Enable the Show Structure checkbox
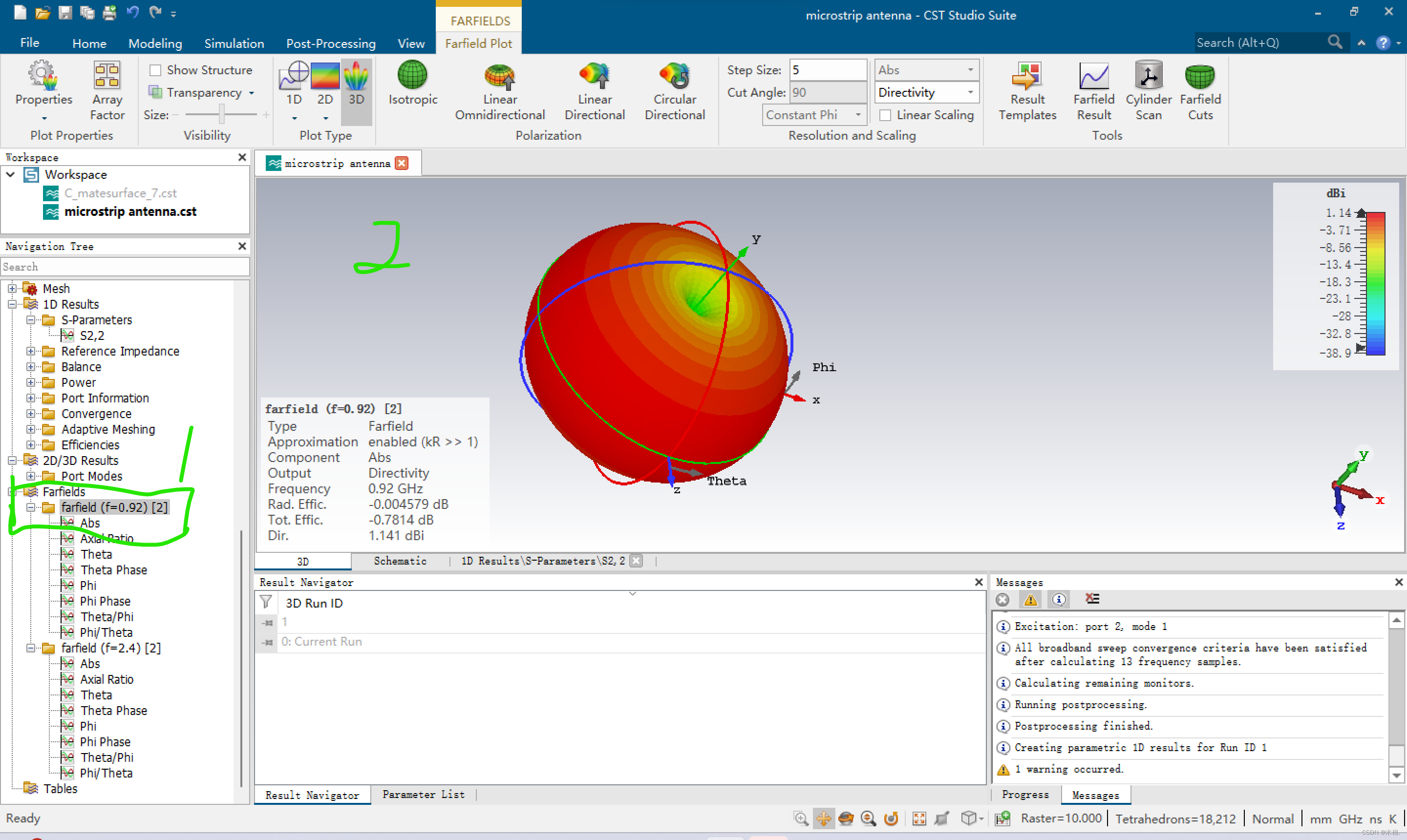Image resolution: width=1407 pixels, height=840 pixels. pyautogui.click(x=155, y=70)
